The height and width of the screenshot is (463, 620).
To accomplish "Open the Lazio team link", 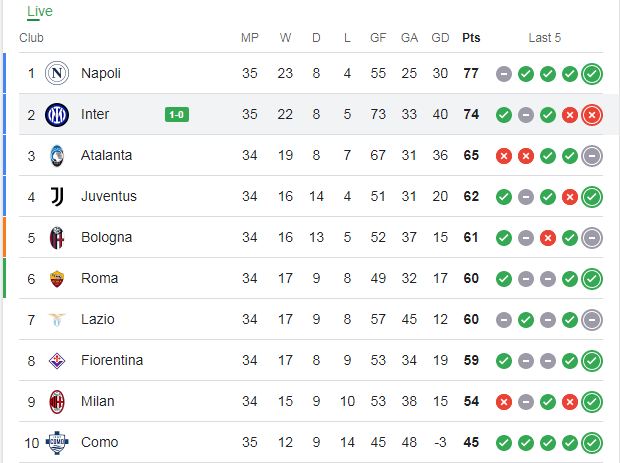I will pos(98,319).
